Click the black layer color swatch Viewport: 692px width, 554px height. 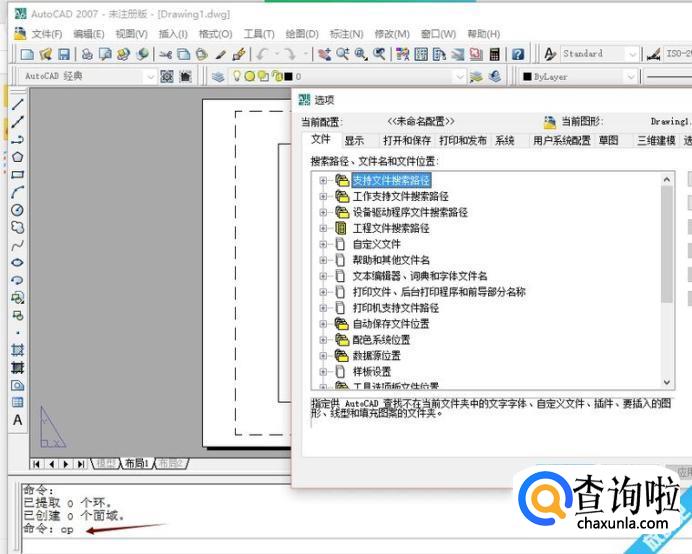[289, 77]
